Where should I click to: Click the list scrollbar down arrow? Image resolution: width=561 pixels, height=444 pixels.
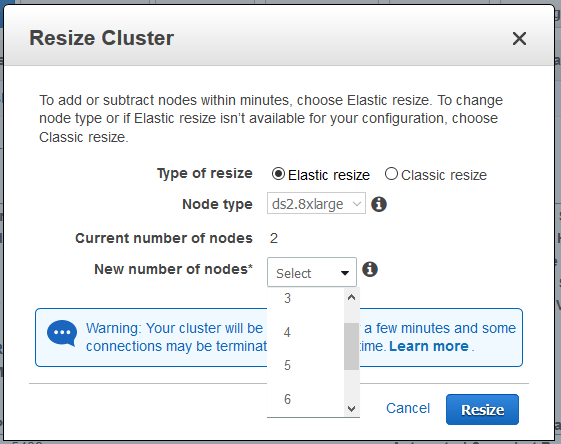click(351, 408)
